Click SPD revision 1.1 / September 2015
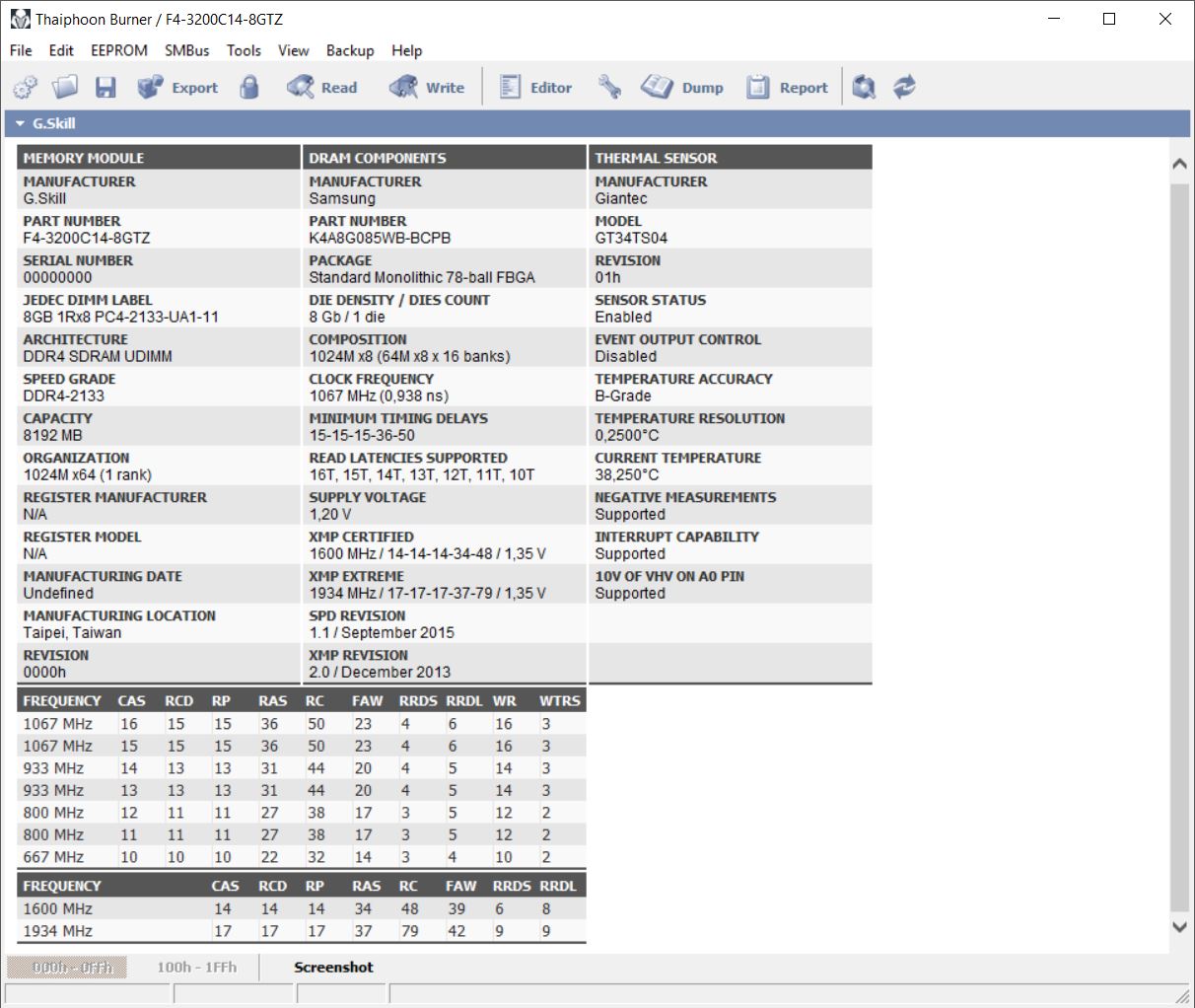 coord(382,632)
